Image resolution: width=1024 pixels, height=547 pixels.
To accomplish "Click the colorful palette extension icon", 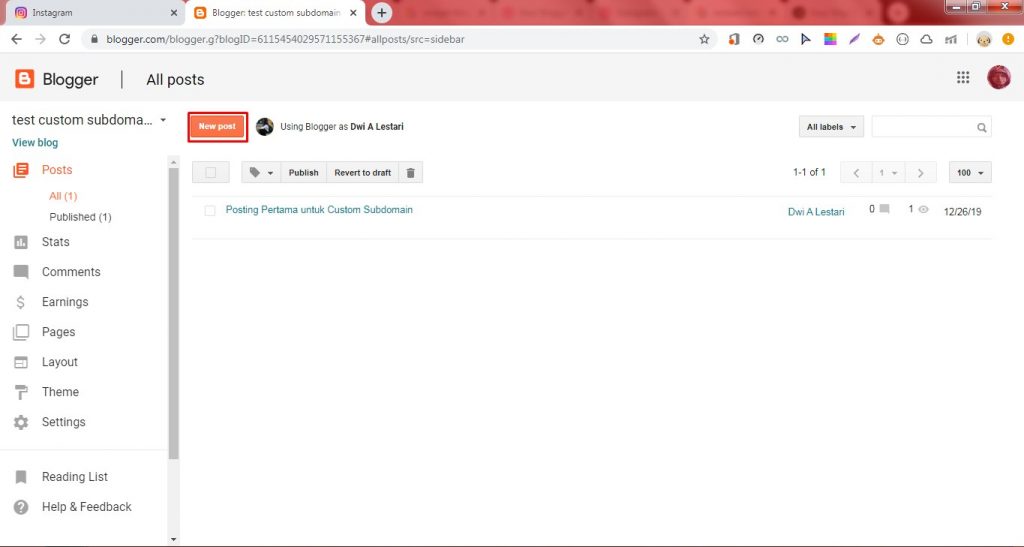I will tap(830, 39).
